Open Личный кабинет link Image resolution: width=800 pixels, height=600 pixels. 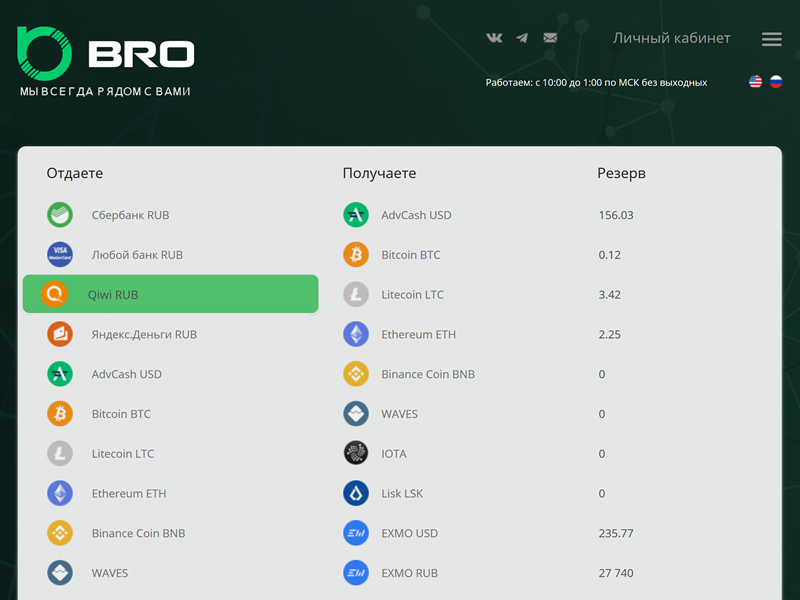[671, 38]
